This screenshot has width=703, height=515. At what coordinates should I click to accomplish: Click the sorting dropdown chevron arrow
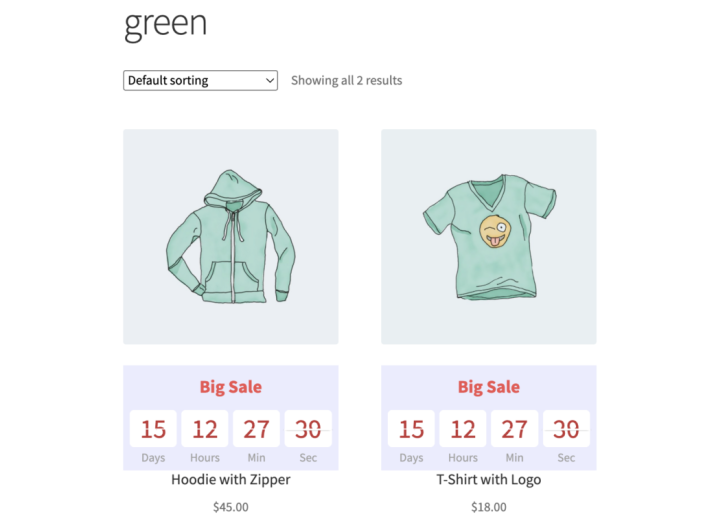pos(269,81)
